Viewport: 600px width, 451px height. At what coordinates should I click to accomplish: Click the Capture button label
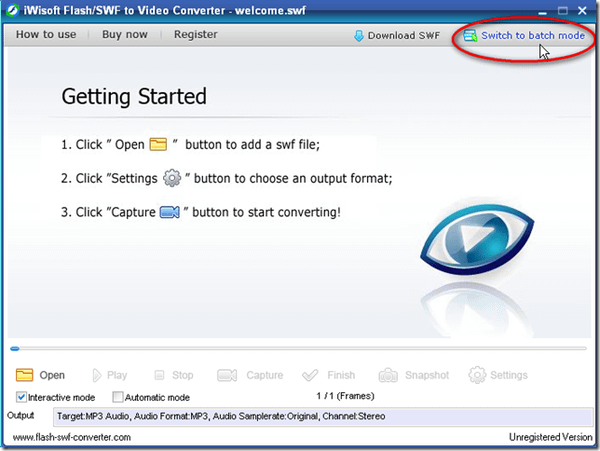[265, 375]
